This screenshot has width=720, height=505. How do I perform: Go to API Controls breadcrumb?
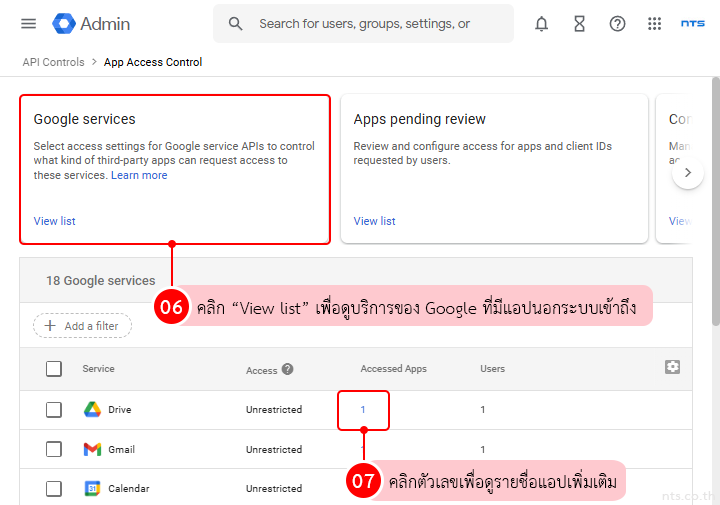(53, 62)
